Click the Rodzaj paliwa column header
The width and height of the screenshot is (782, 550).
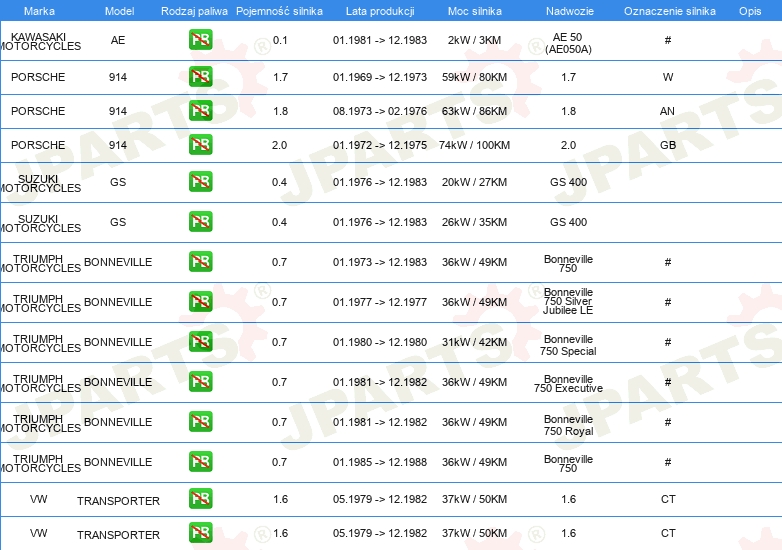point(194,11)
